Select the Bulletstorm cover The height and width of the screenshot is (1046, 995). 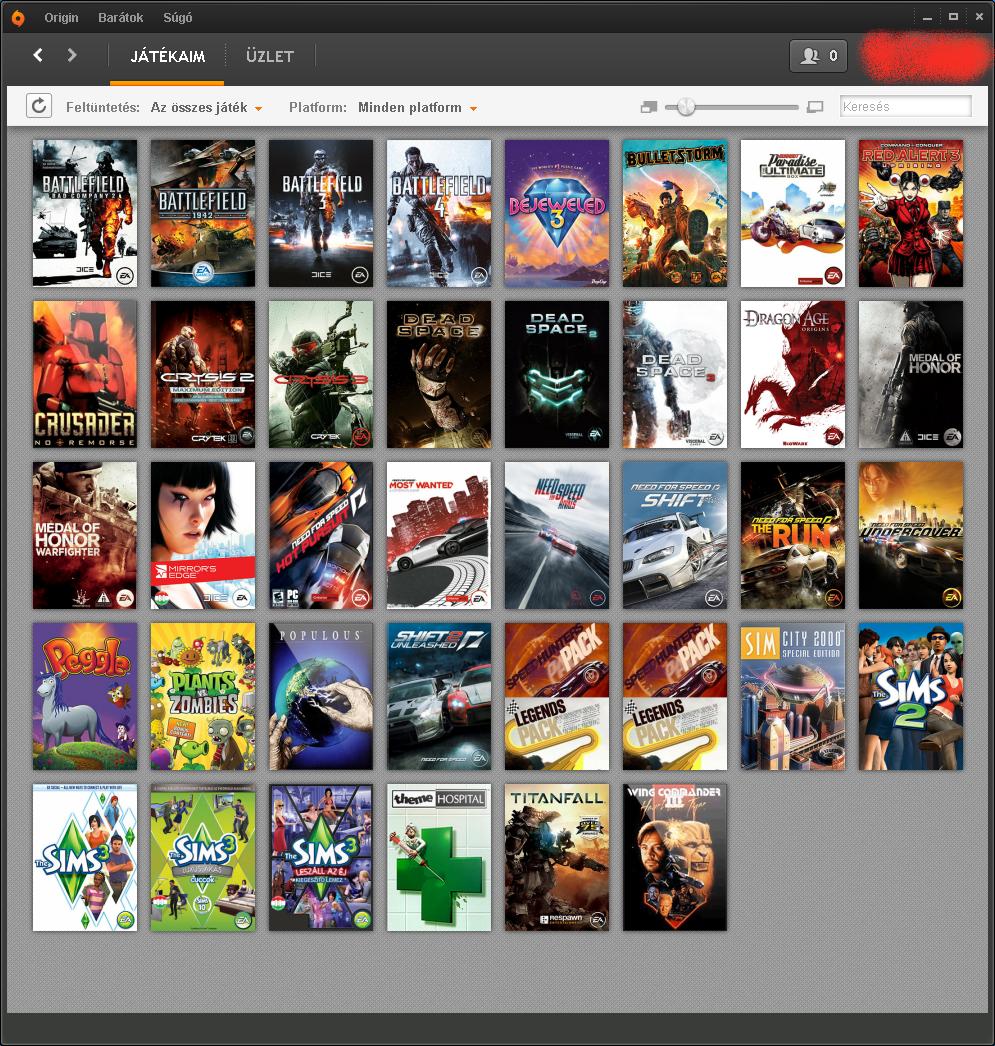point(675,213)
